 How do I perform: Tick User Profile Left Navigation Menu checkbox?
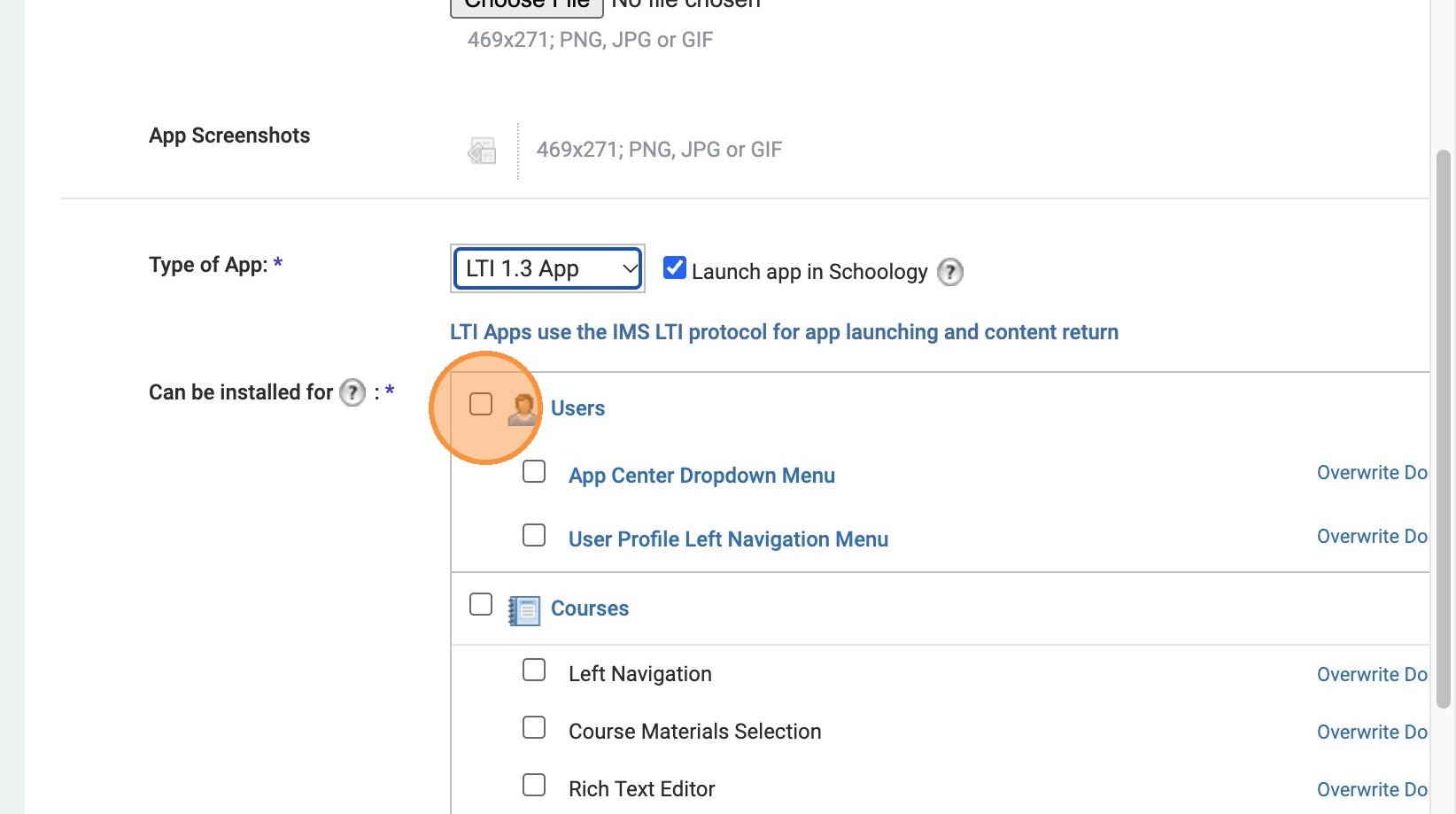(x=534, y=535)
